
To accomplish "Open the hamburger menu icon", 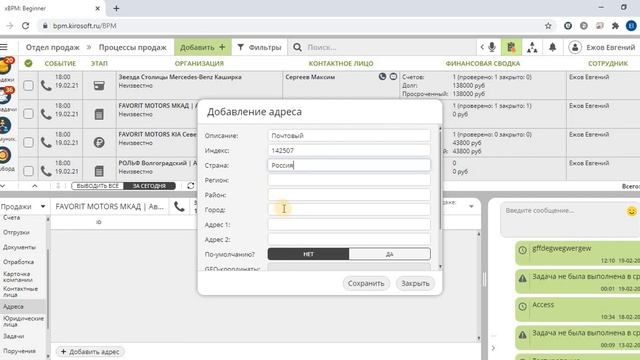I will tap(4, 47).
